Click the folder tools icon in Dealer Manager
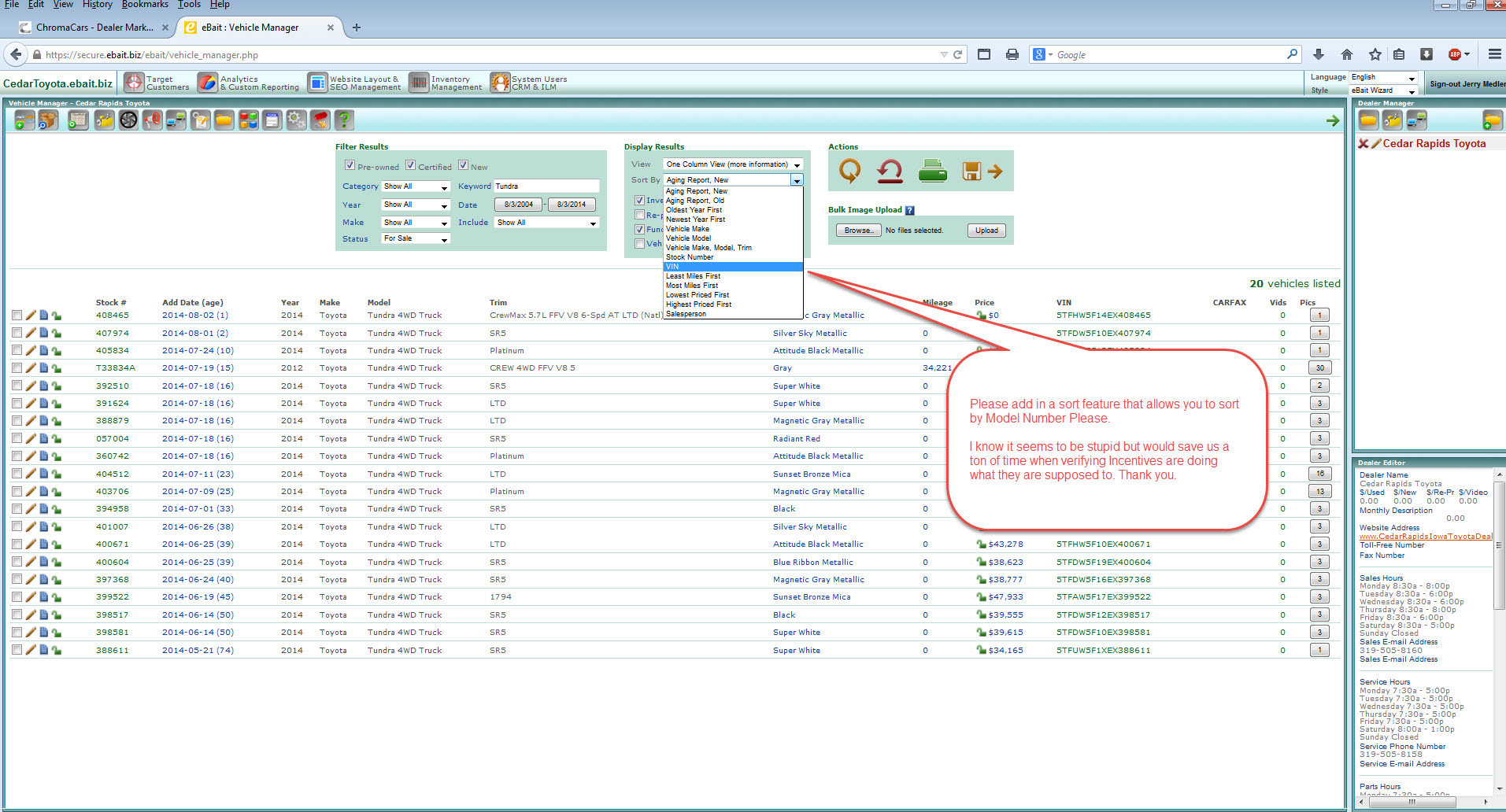 tap(1393, 120)
